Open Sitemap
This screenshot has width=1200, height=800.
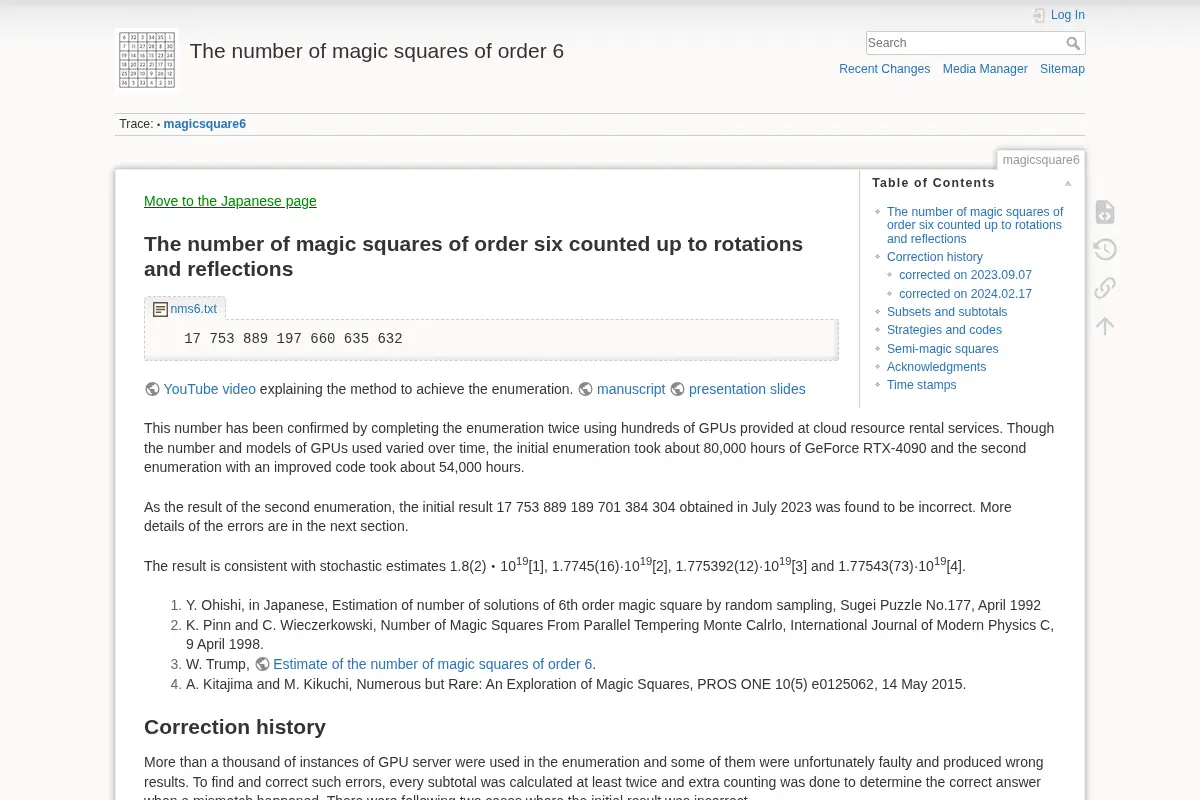tap(1062, 69)
